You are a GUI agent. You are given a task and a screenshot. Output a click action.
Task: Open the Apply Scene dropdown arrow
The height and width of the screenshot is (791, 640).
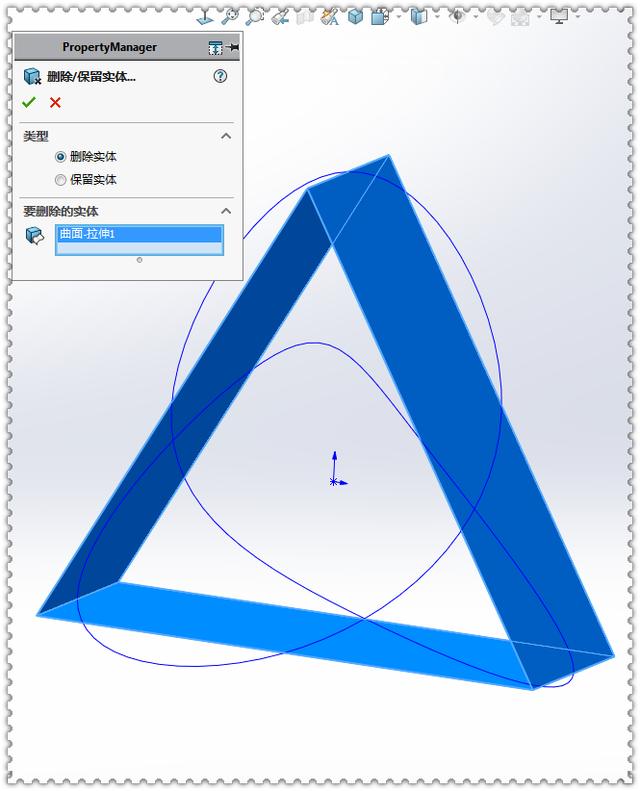pos(539,17)
